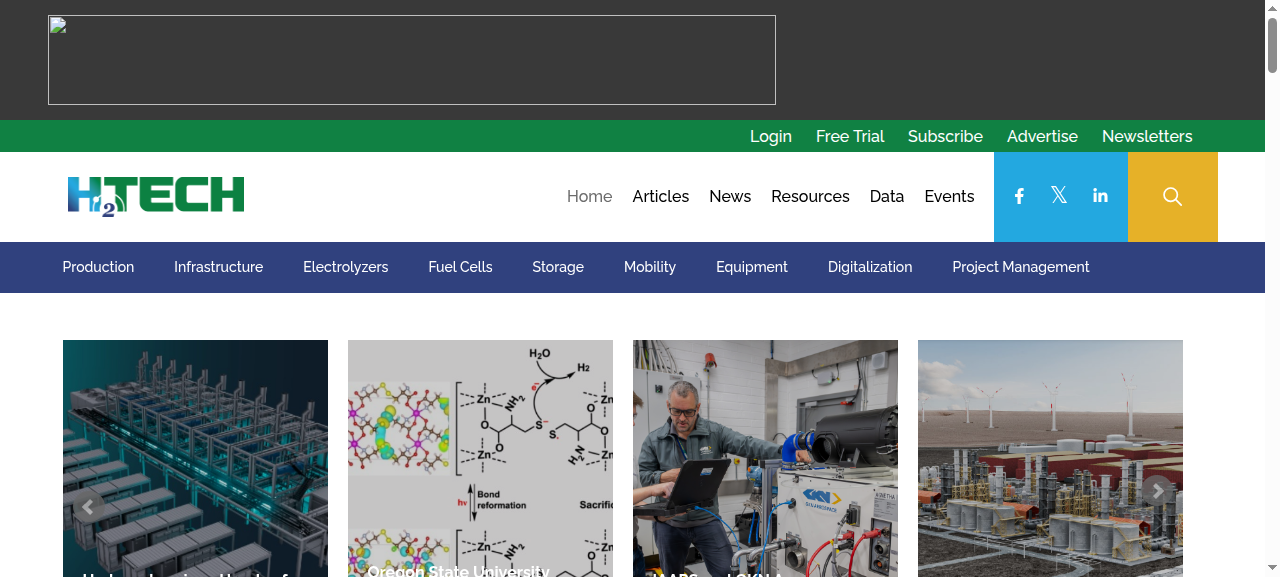Screen dimensions: 1280x577
Task: Start a Free Trial
Action: (850, 136)
